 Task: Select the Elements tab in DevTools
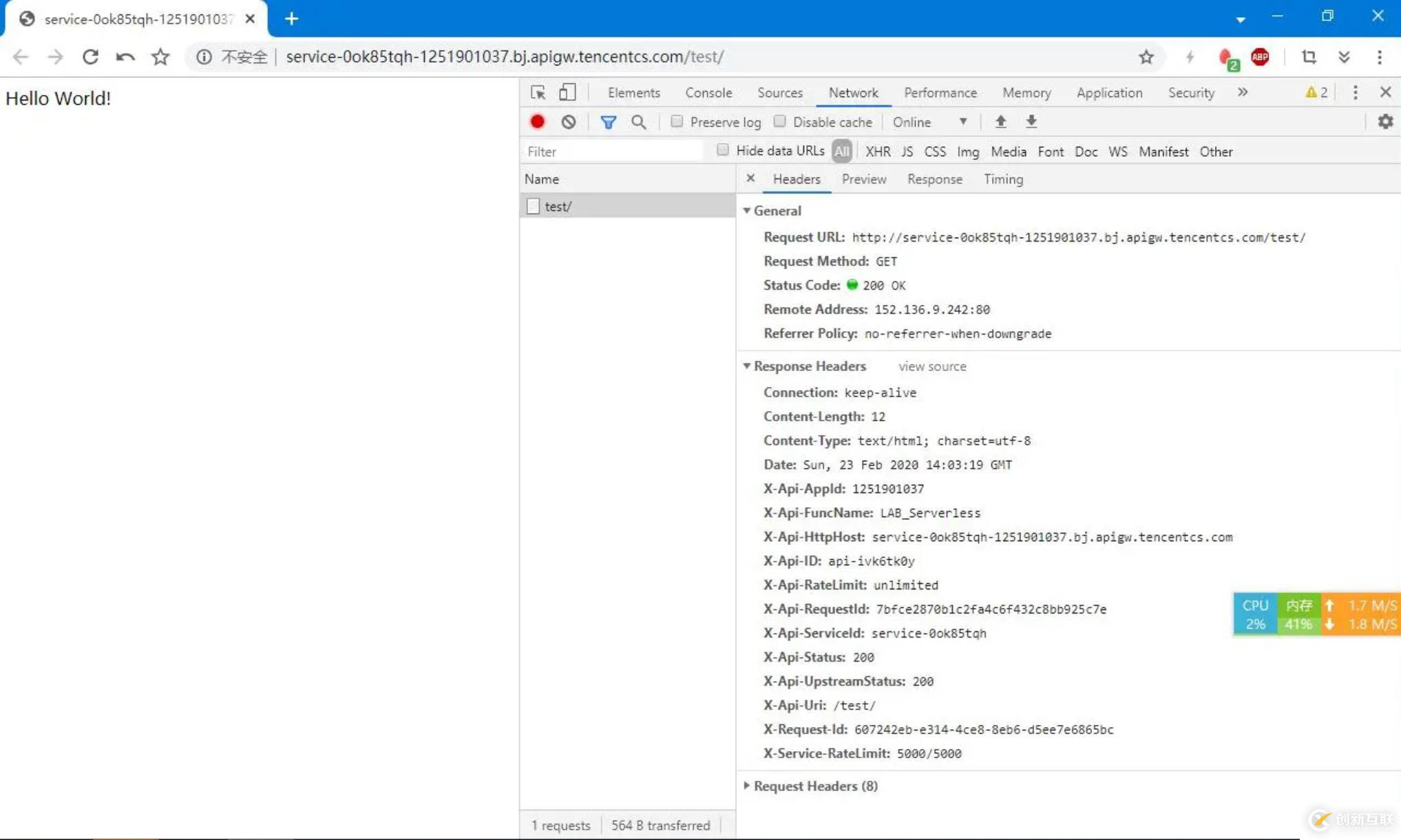pos(634,92)
